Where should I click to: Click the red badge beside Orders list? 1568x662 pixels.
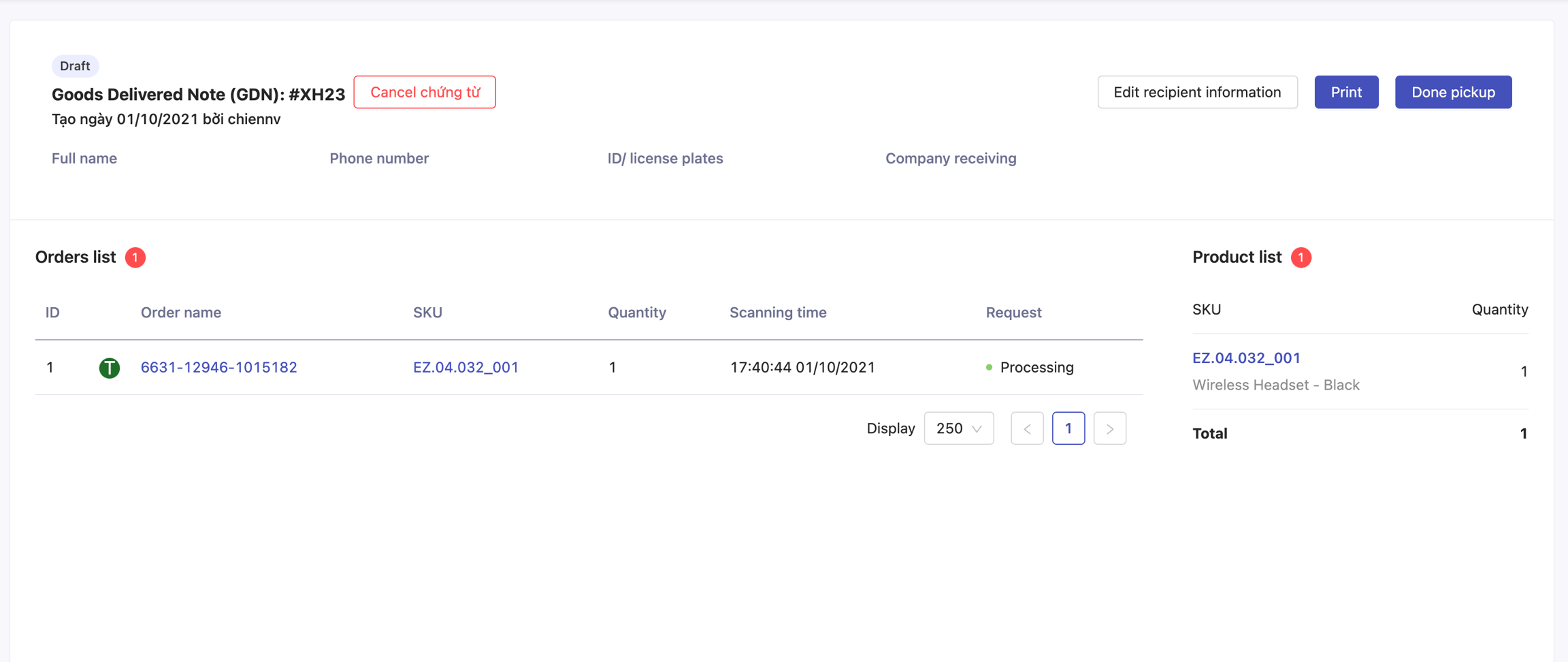point(135,257)
